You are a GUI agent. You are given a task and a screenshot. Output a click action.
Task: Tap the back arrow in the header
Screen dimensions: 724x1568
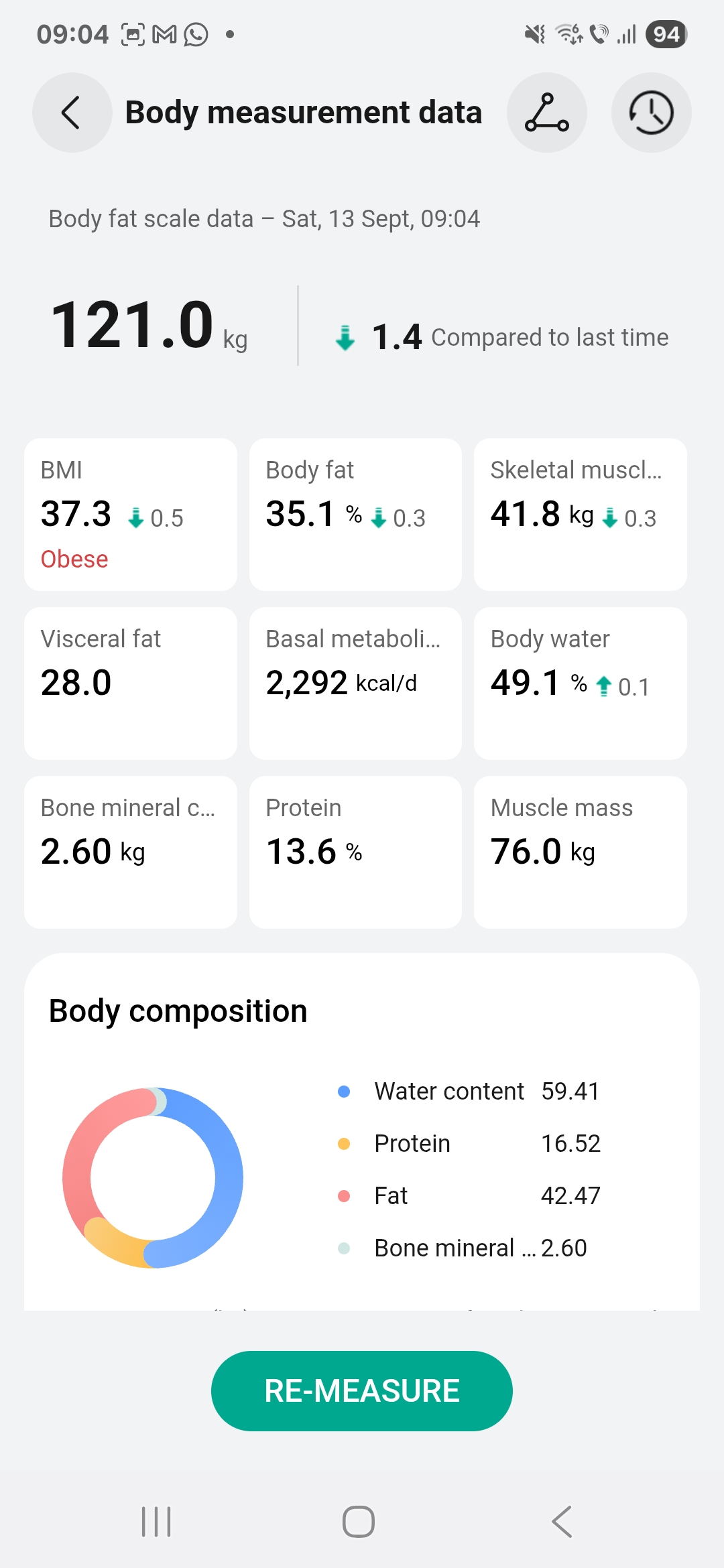[72, 113]
